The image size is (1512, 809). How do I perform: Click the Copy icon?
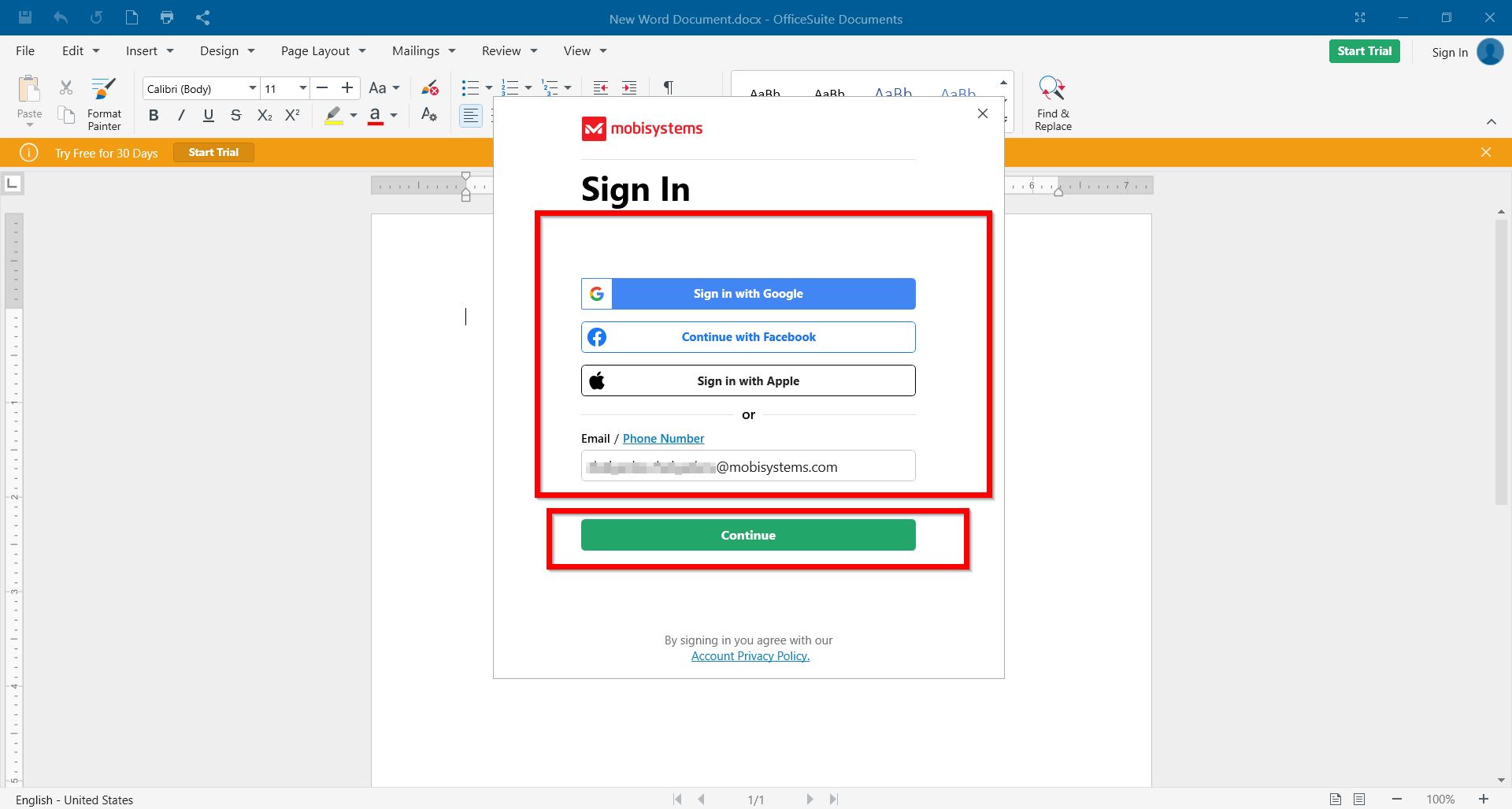[x=66, y=115]
